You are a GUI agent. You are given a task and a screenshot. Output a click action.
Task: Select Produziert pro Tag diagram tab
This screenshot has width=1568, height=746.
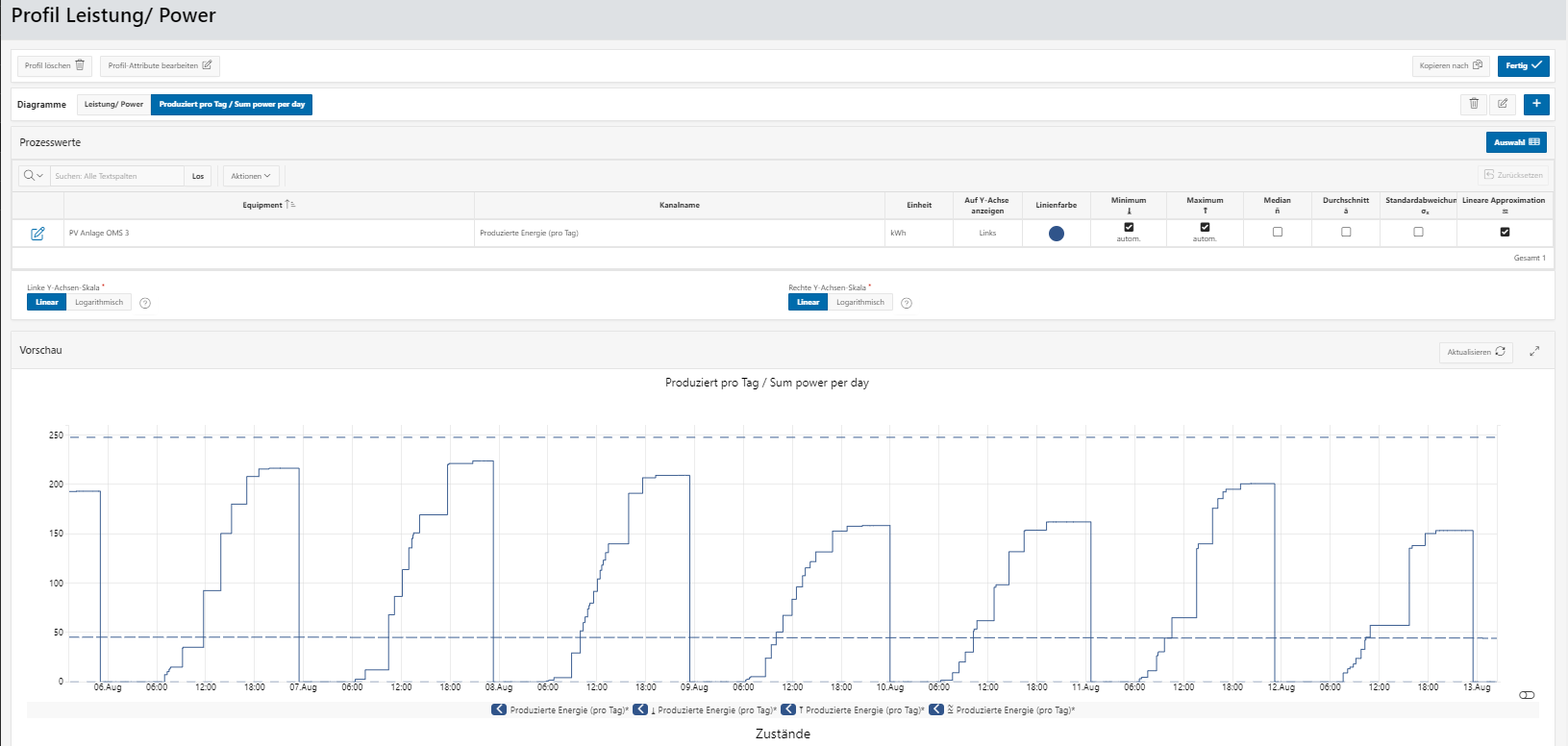point(232,104)
